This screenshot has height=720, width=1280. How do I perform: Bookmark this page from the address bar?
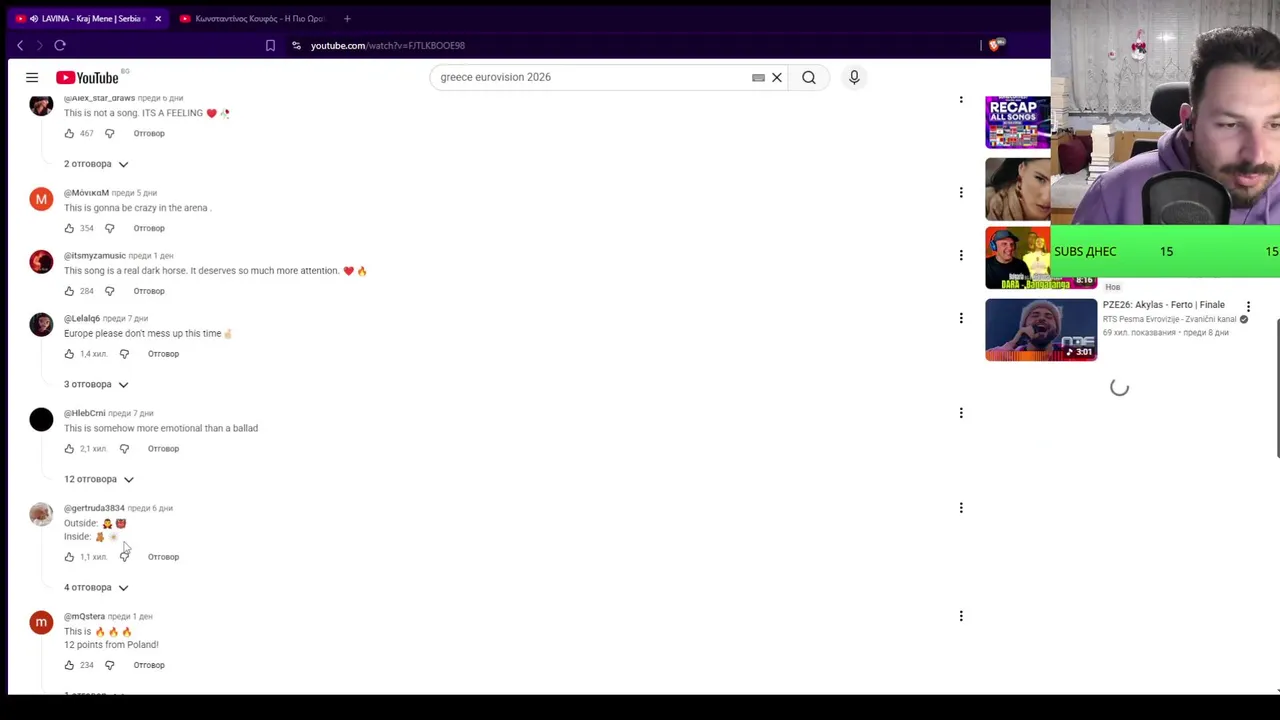[270, 45]
